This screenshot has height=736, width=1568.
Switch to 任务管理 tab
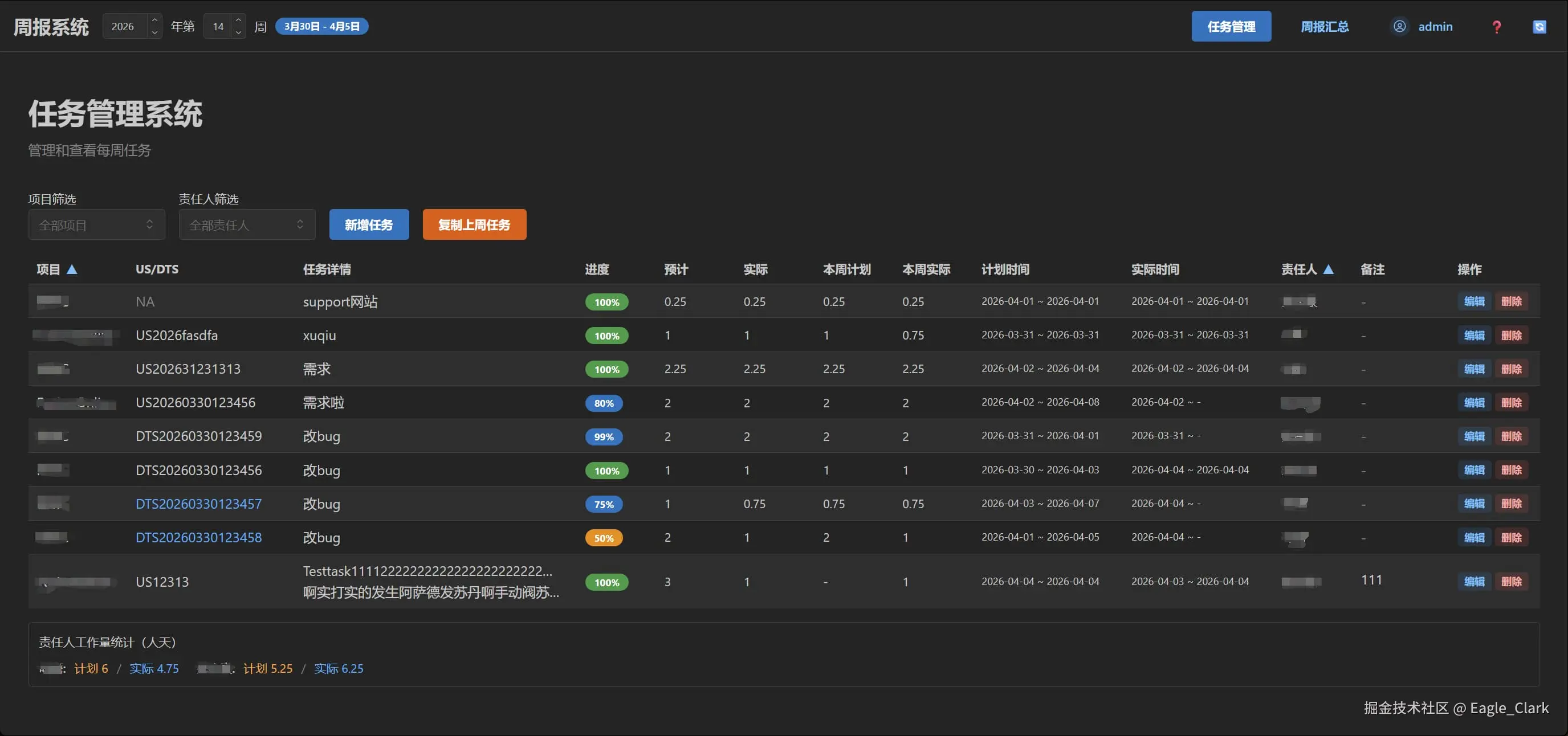coord(1231,27)
